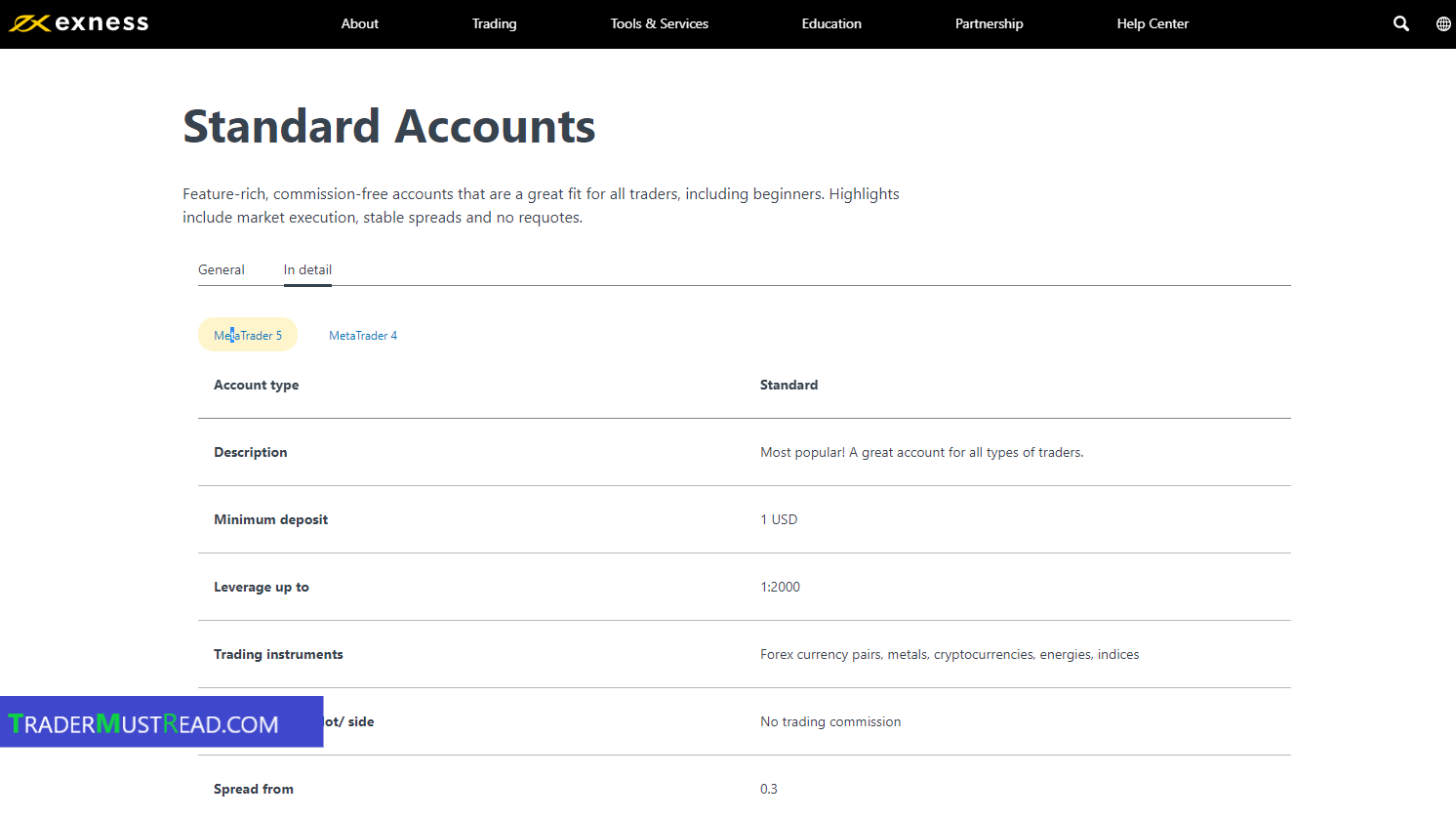
Task: Click the Forex currency pairs instruments text
Action: [950, 654]
